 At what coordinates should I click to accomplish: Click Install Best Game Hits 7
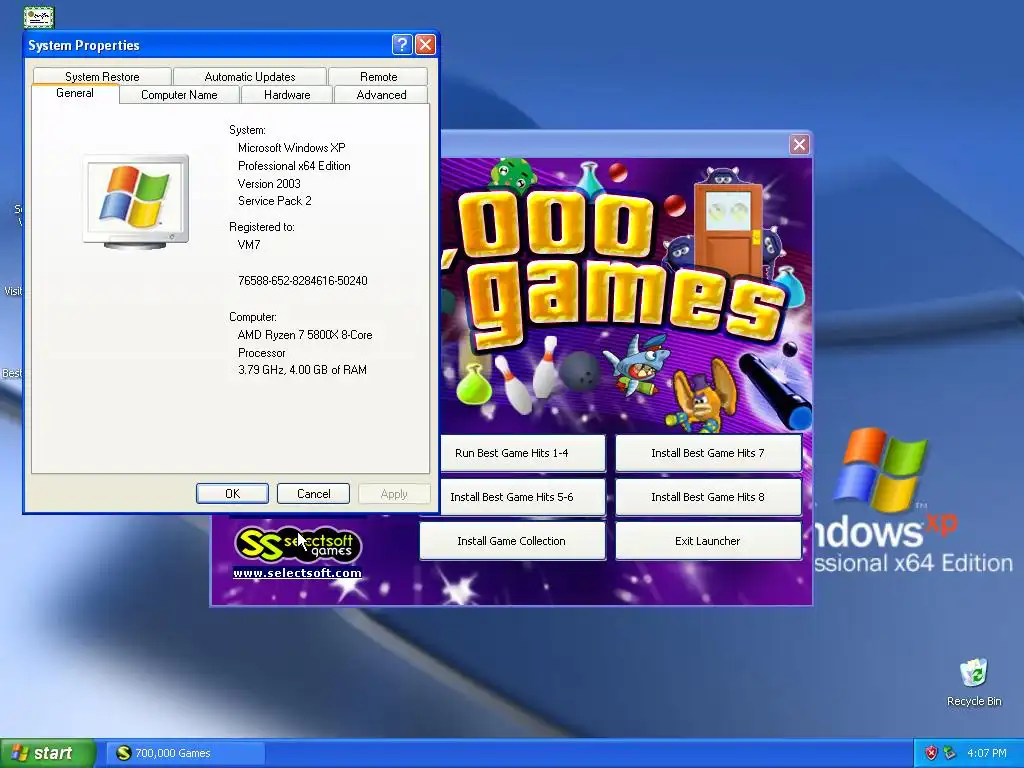pos(708,453)
